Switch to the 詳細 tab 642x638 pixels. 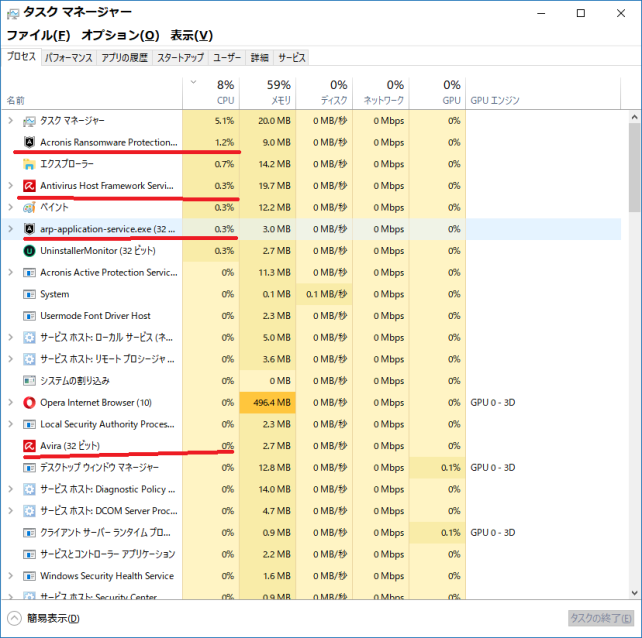coord(260,58)
